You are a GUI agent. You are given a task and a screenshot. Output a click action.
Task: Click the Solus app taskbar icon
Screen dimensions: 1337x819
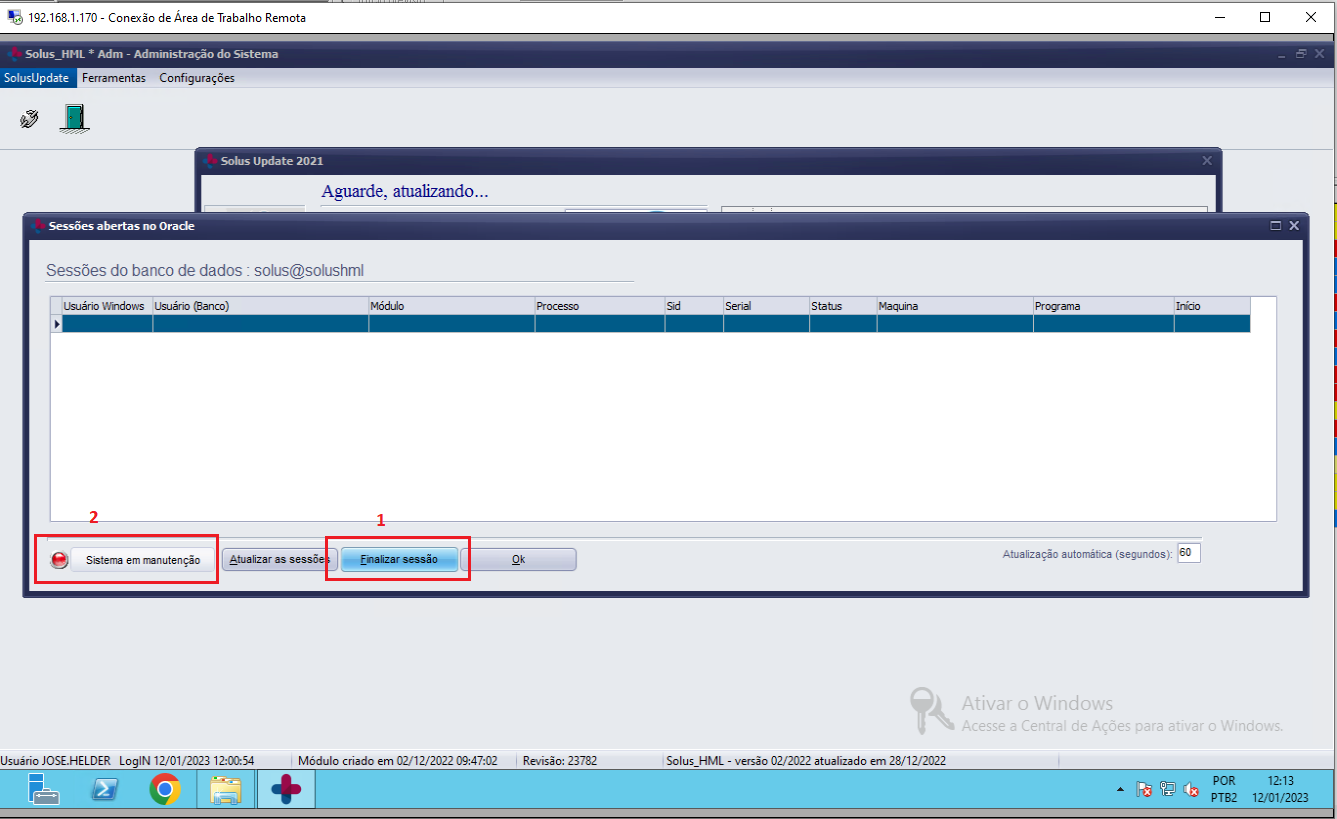point(286,791)
